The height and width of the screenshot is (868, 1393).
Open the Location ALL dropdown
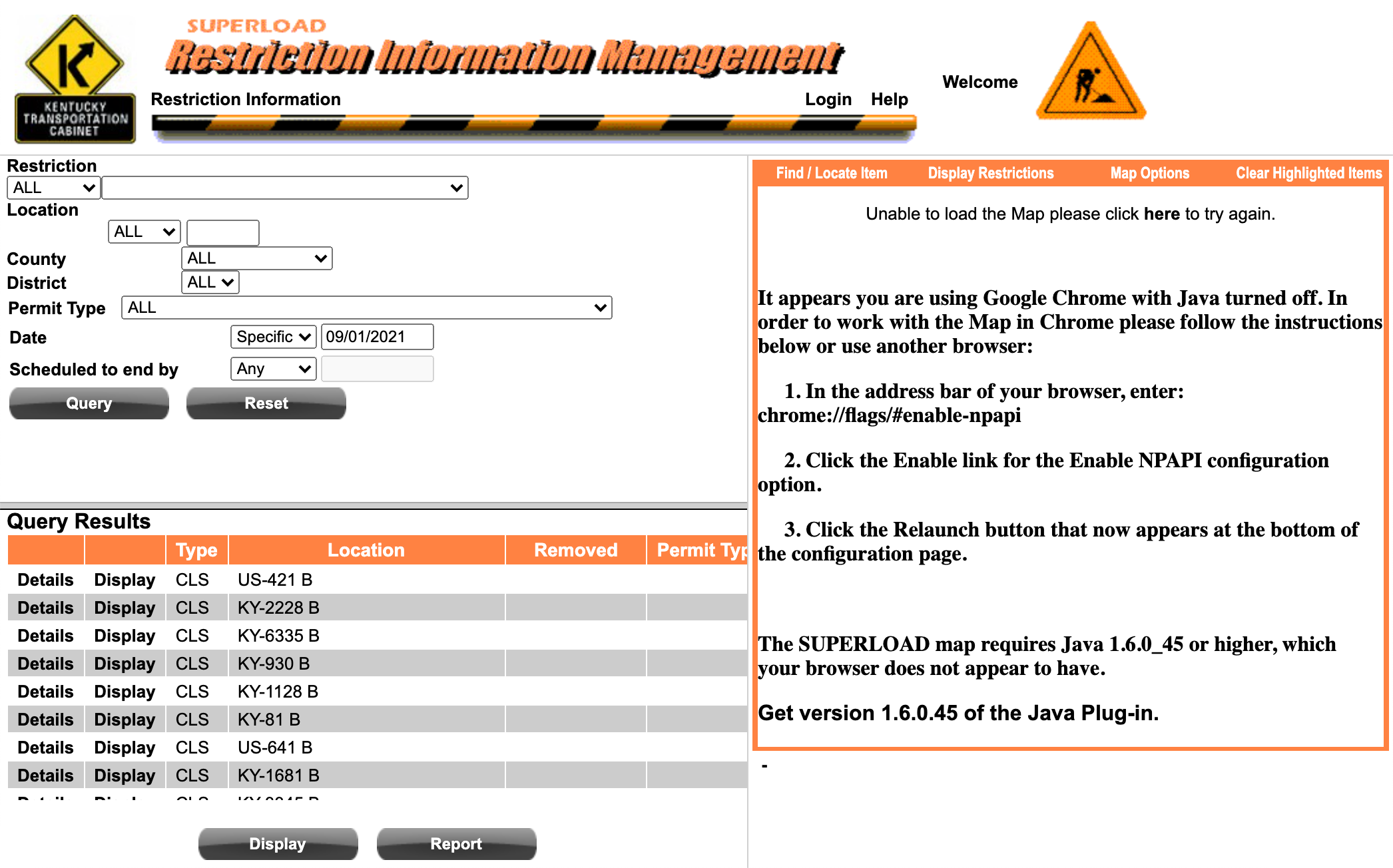144,232
